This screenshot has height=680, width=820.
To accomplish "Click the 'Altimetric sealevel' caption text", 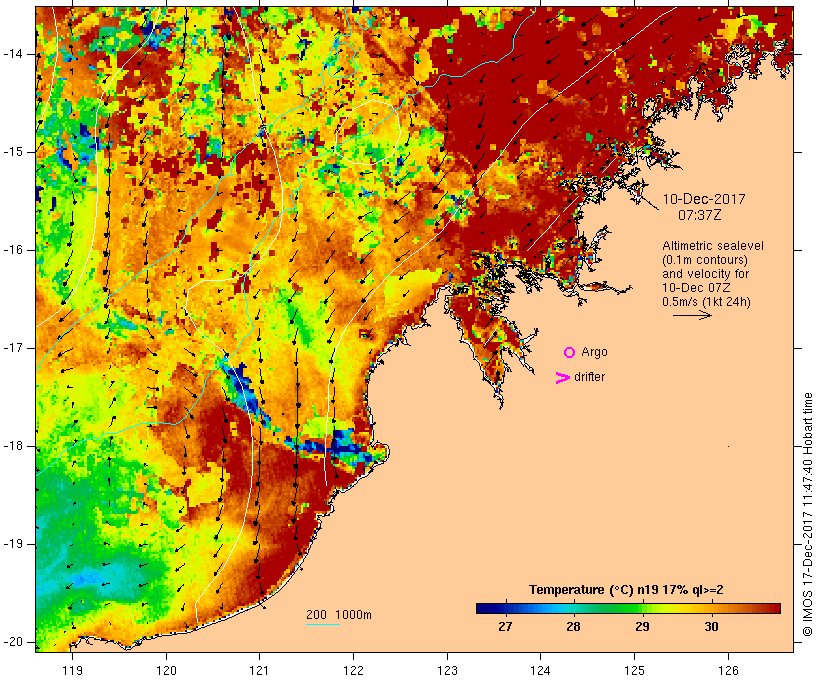I will click(713, 246).
